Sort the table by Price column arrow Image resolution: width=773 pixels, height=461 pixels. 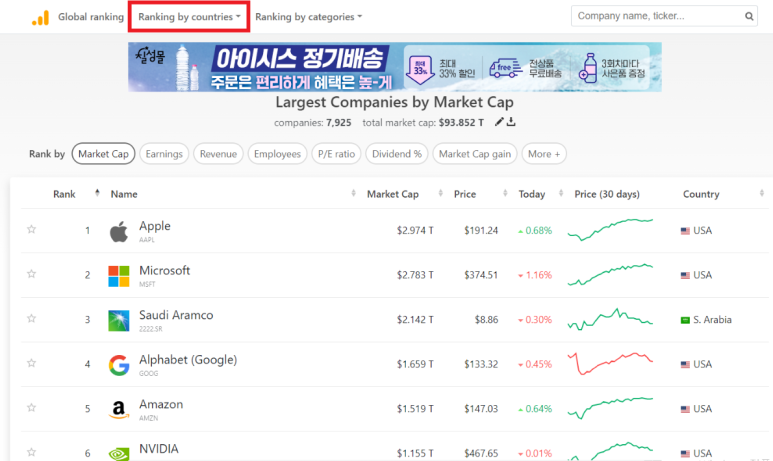coord(505,193)
